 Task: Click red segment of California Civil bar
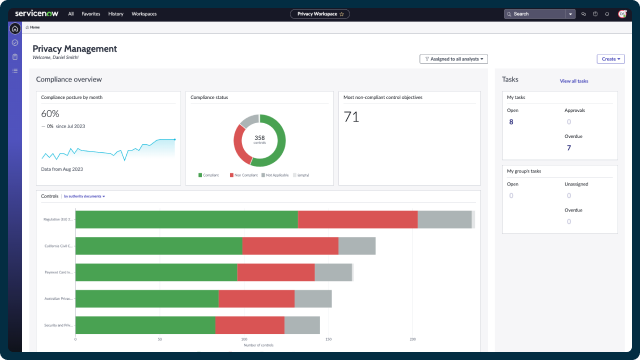[290, 246]
